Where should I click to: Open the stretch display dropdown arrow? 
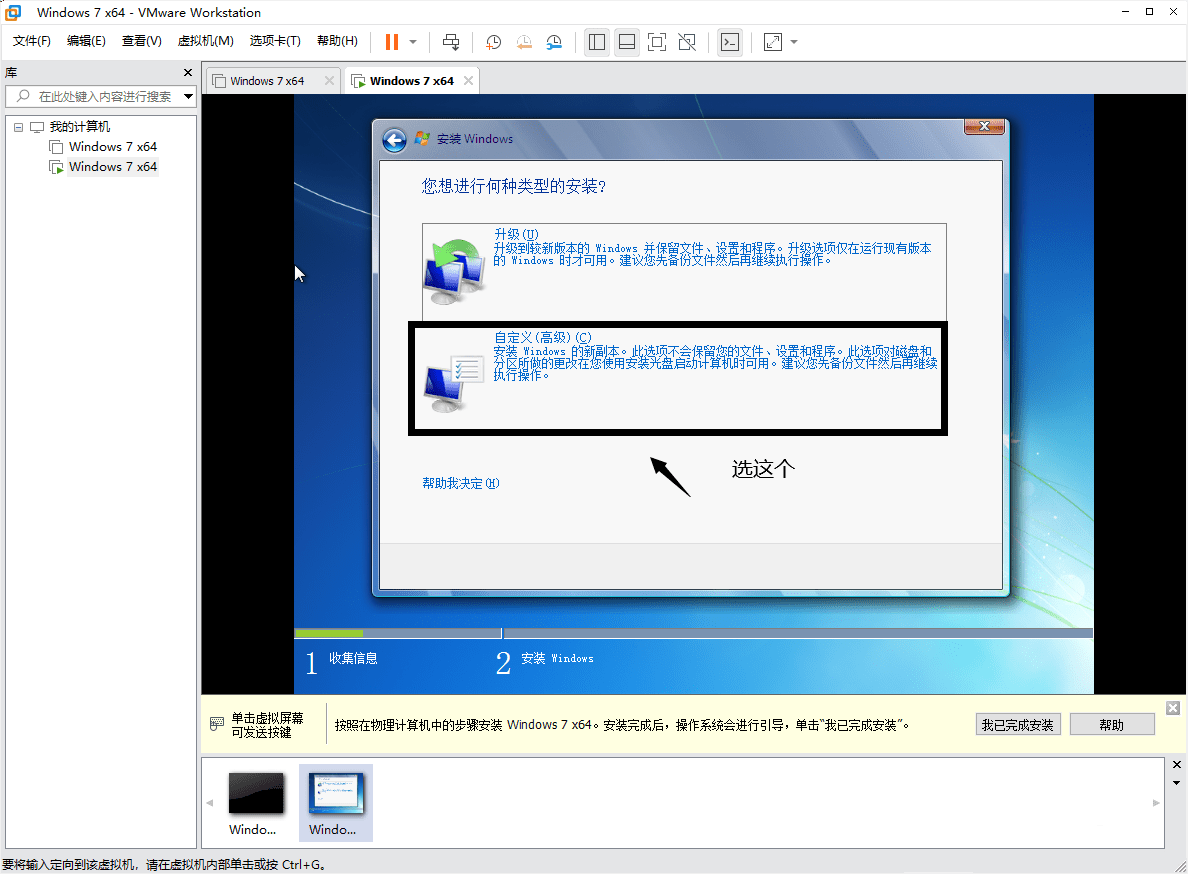pos(794,42)
